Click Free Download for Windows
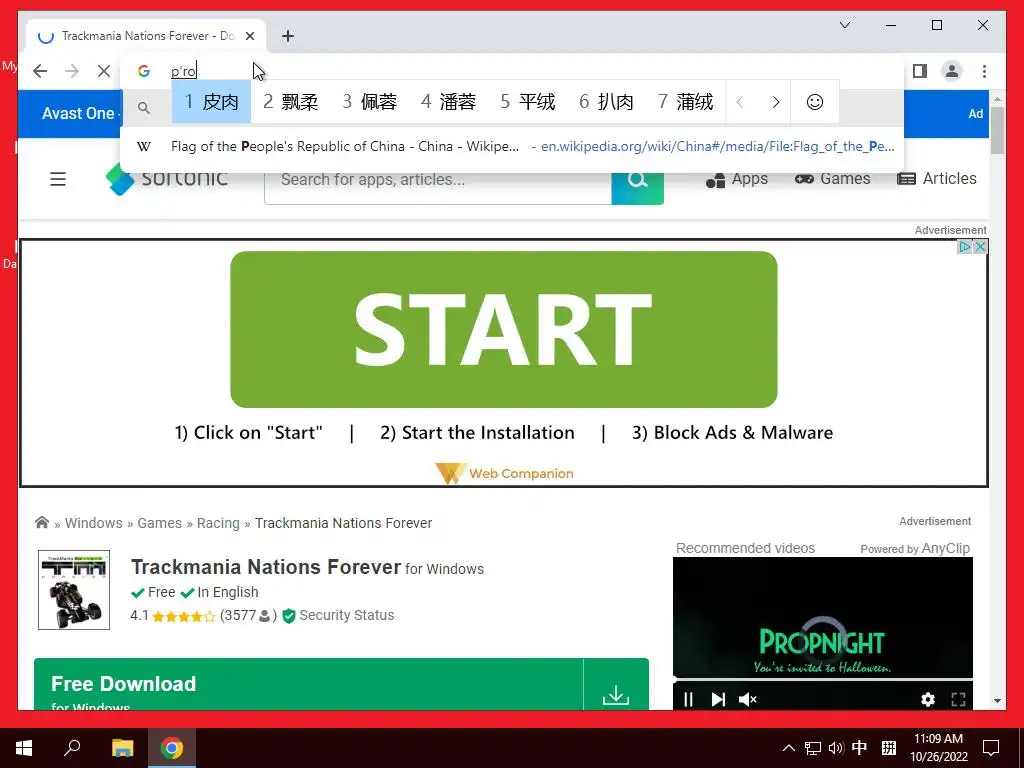 pos(308,684)
